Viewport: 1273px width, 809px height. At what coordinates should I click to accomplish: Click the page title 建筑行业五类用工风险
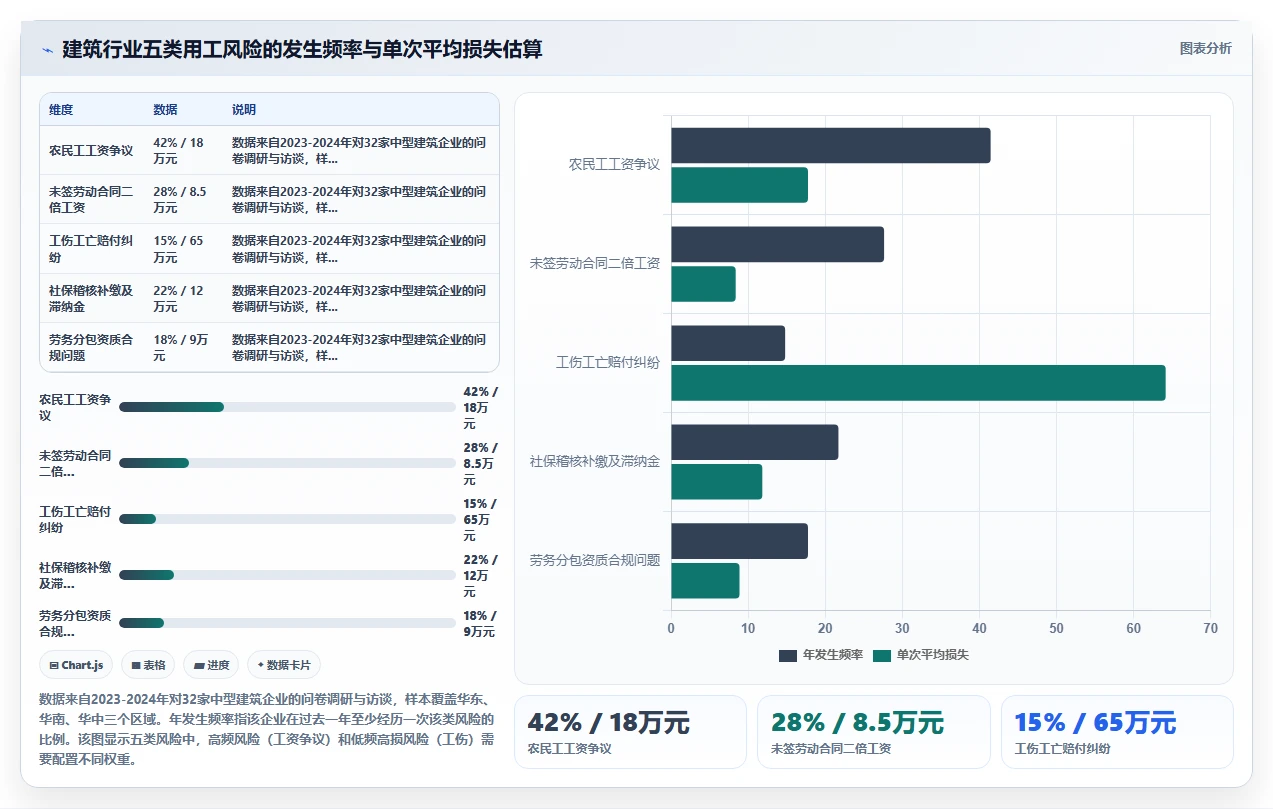302,49
